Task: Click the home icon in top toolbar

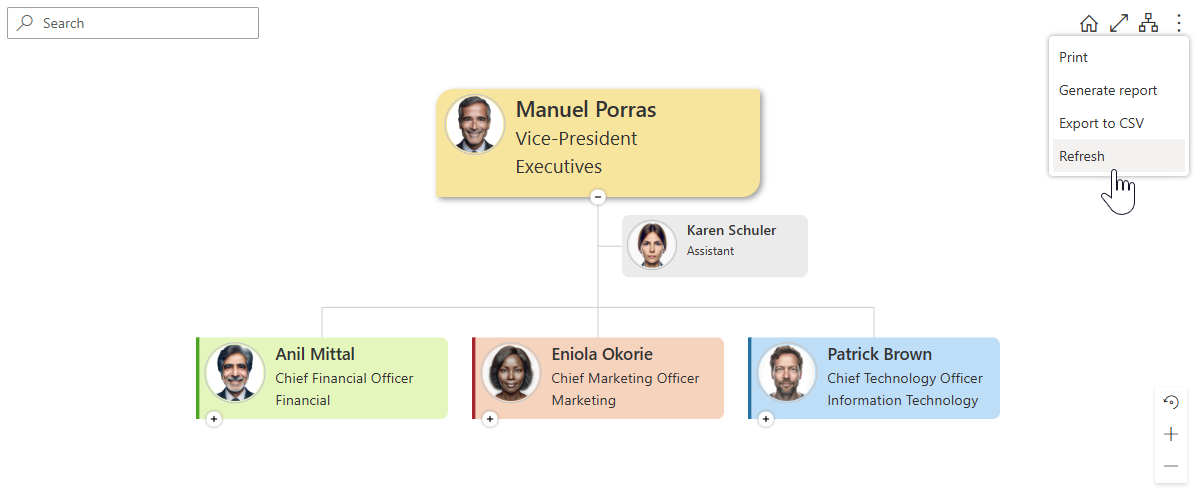Action: click(1089, 24)
